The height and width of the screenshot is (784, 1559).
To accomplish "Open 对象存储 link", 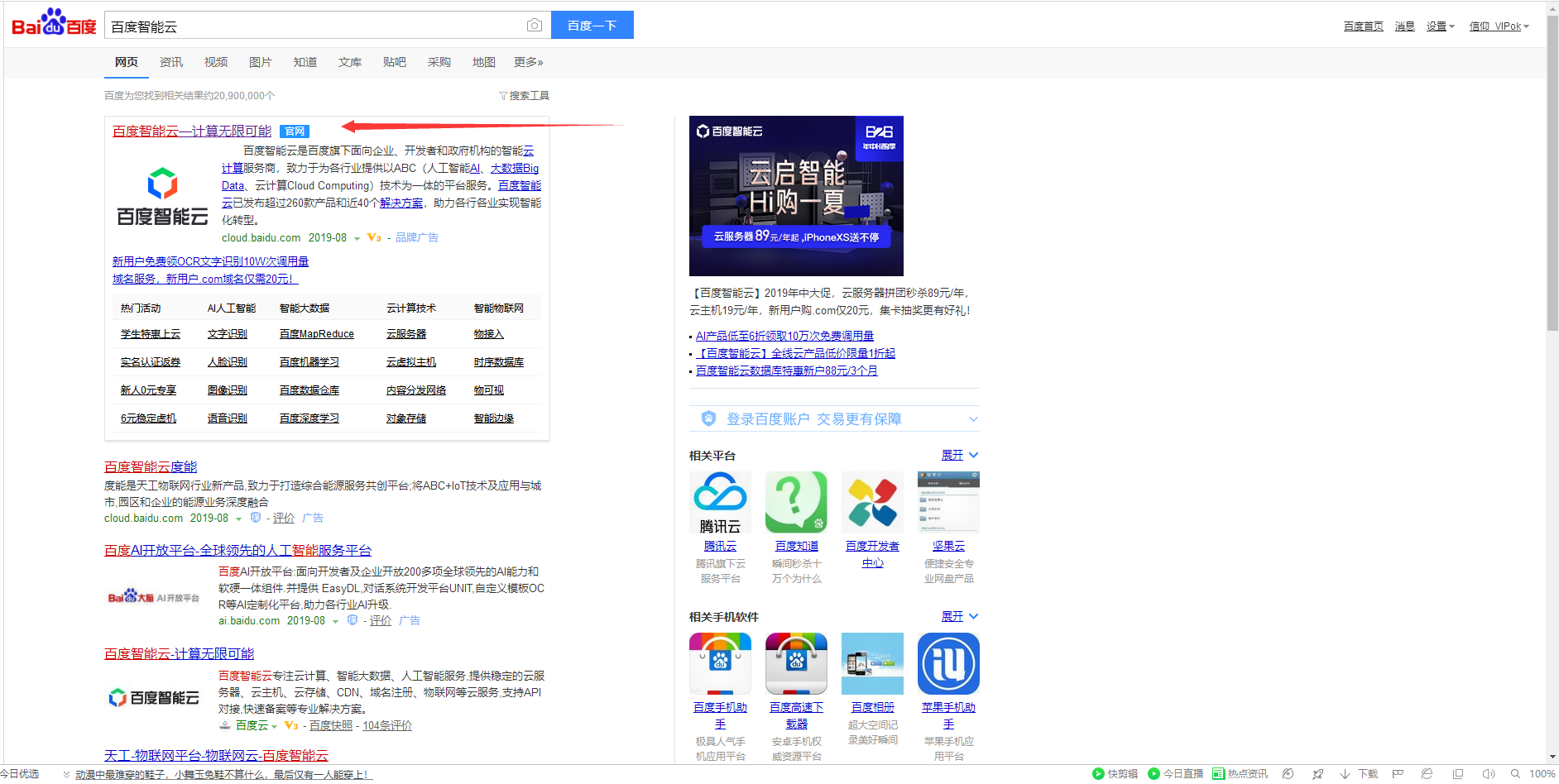I will coord(406,418).
